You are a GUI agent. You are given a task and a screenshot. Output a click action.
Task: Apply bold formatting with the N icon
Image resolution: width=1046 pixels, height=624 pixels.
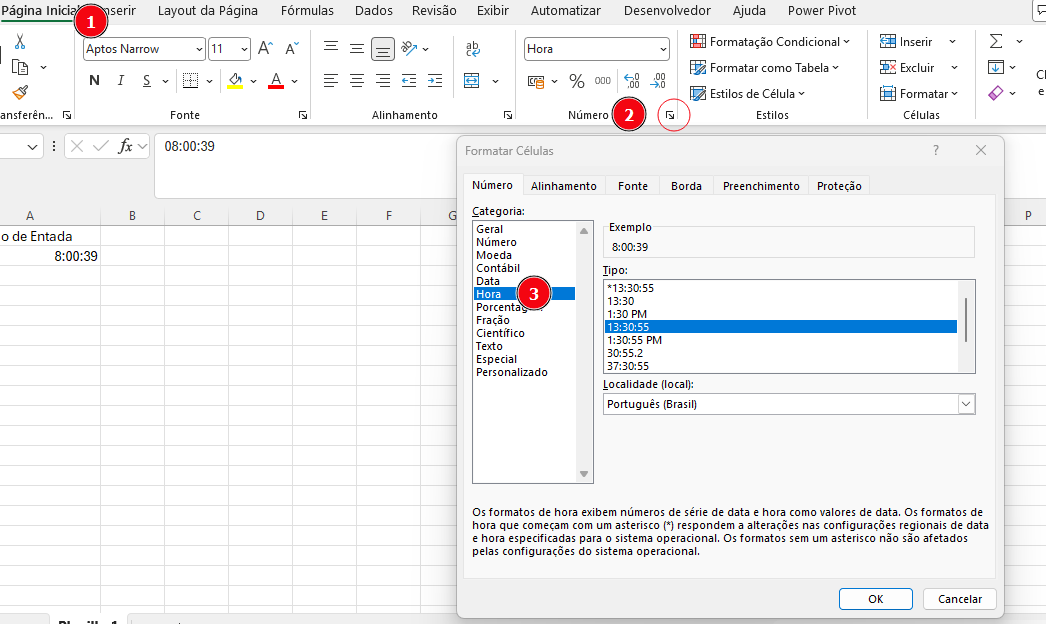click(x=94, y=80)
